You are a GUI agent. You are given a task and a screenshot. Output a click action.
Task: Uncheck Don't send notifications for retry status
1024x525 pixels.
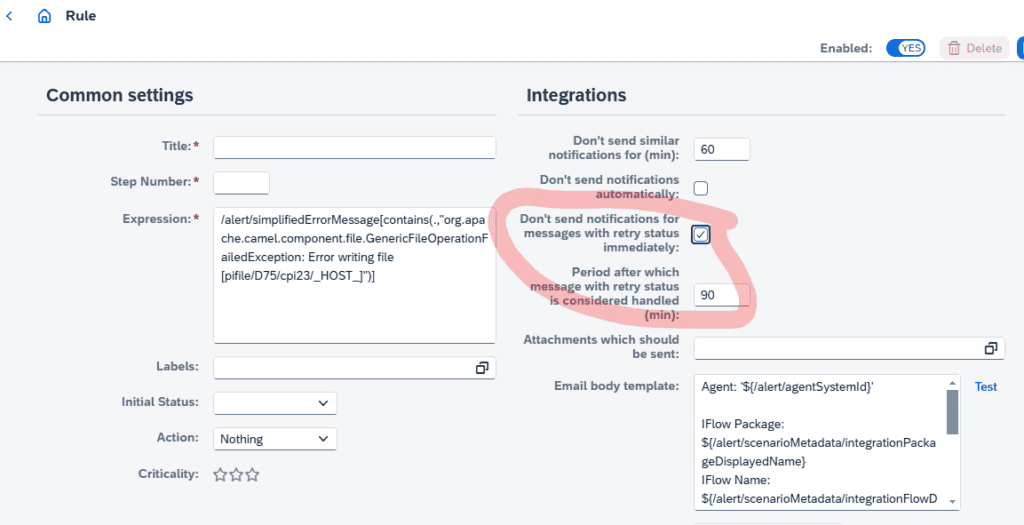(x=701, y=234)
